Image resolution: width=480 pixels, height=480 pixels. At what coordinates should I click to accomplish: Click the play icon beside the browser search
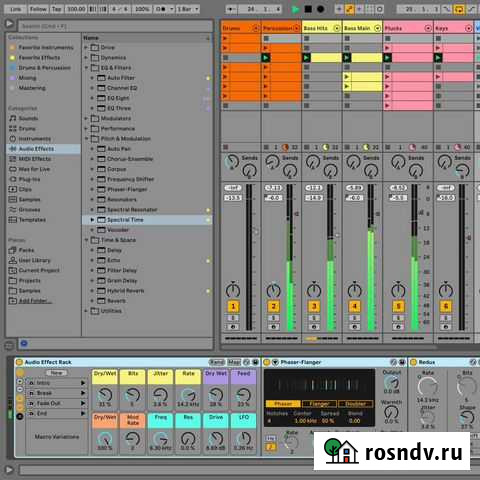click(x=9, y=24)
